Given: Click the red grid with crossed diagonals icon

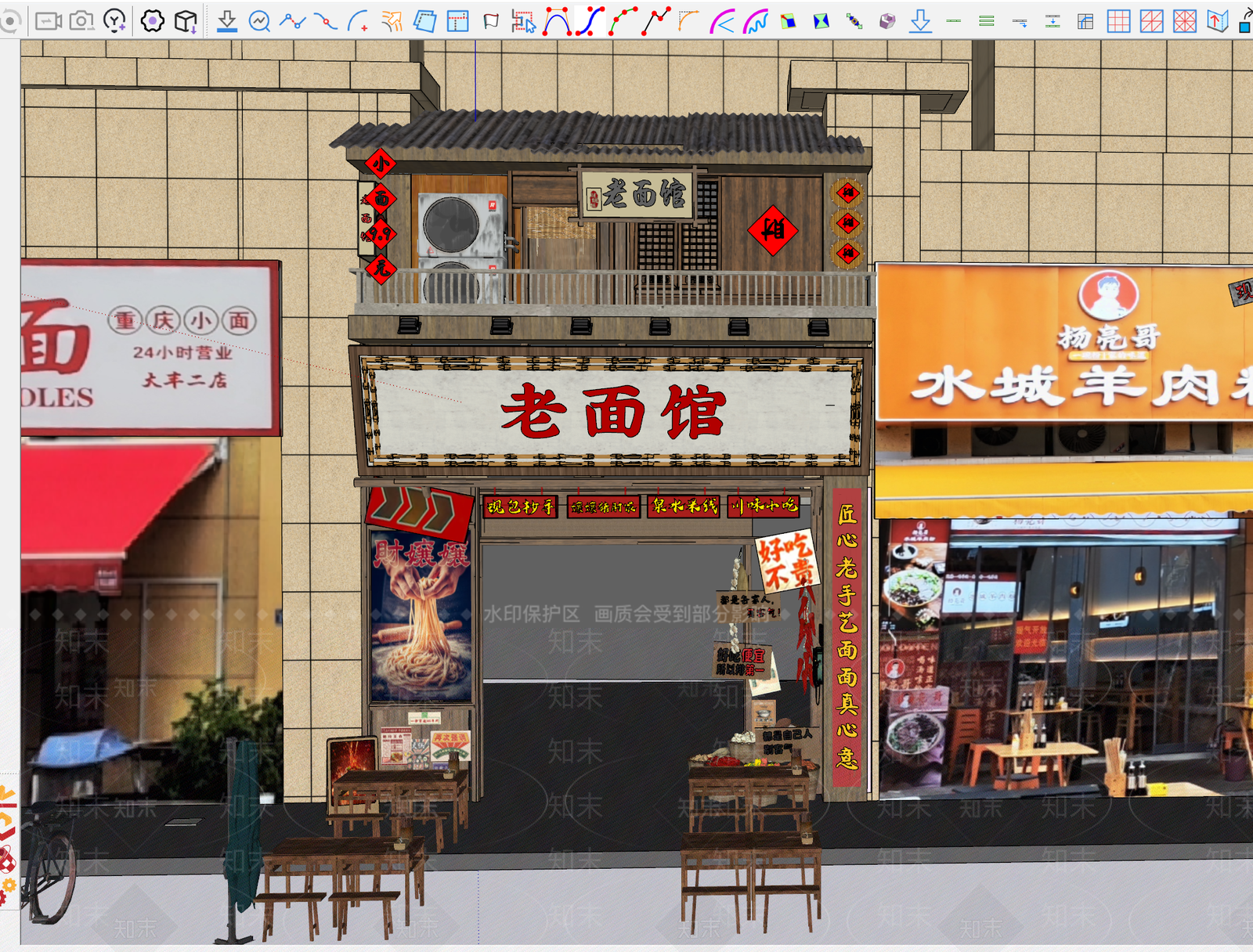Looking at the screenshot, I should [1185, 21].
